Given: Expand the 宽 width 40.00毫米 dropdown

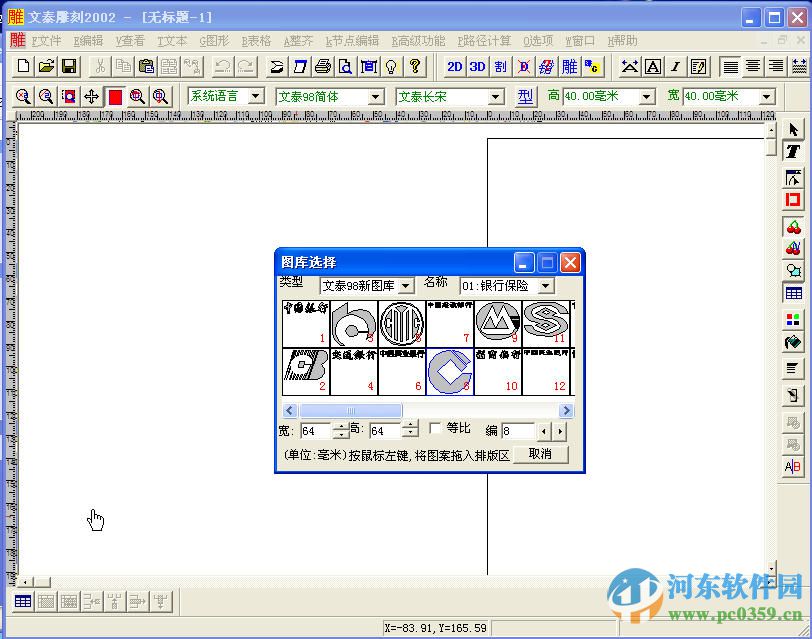Looking at the screenshot, I should coord(767,96).
